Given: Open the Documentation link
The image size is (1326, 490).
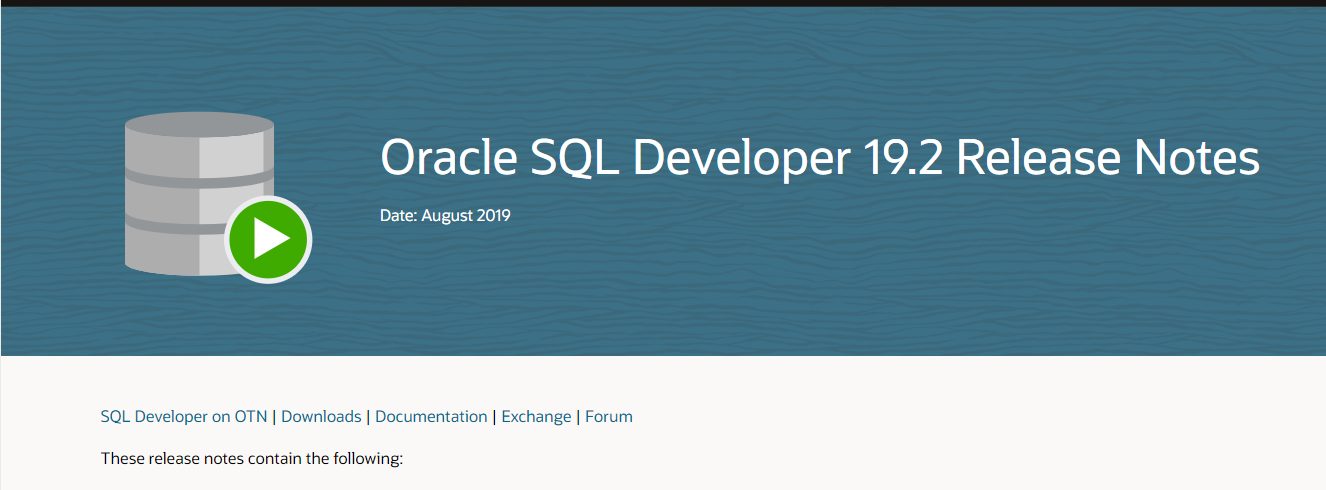Looking at the screenshot, I should click(431, 417).
